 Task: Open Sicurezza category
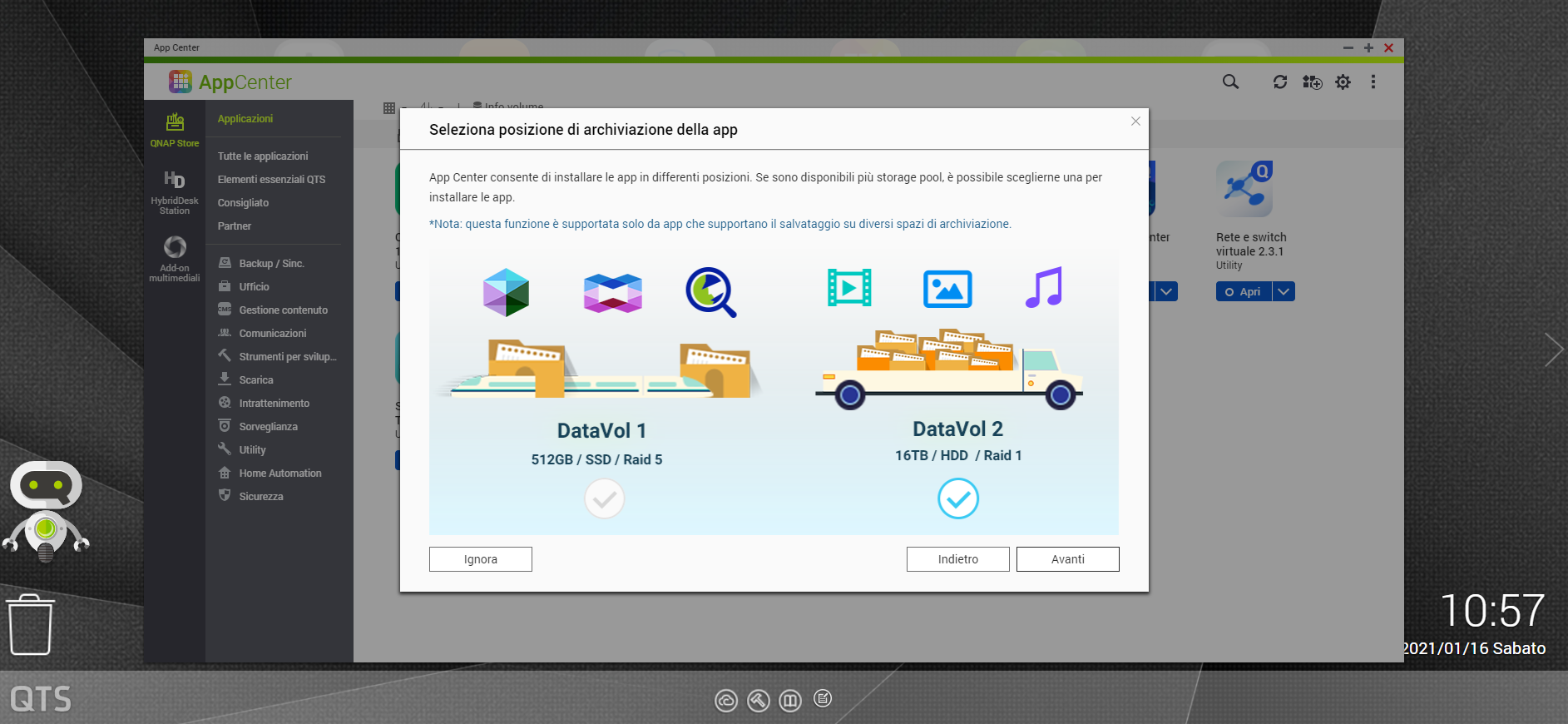261,496
